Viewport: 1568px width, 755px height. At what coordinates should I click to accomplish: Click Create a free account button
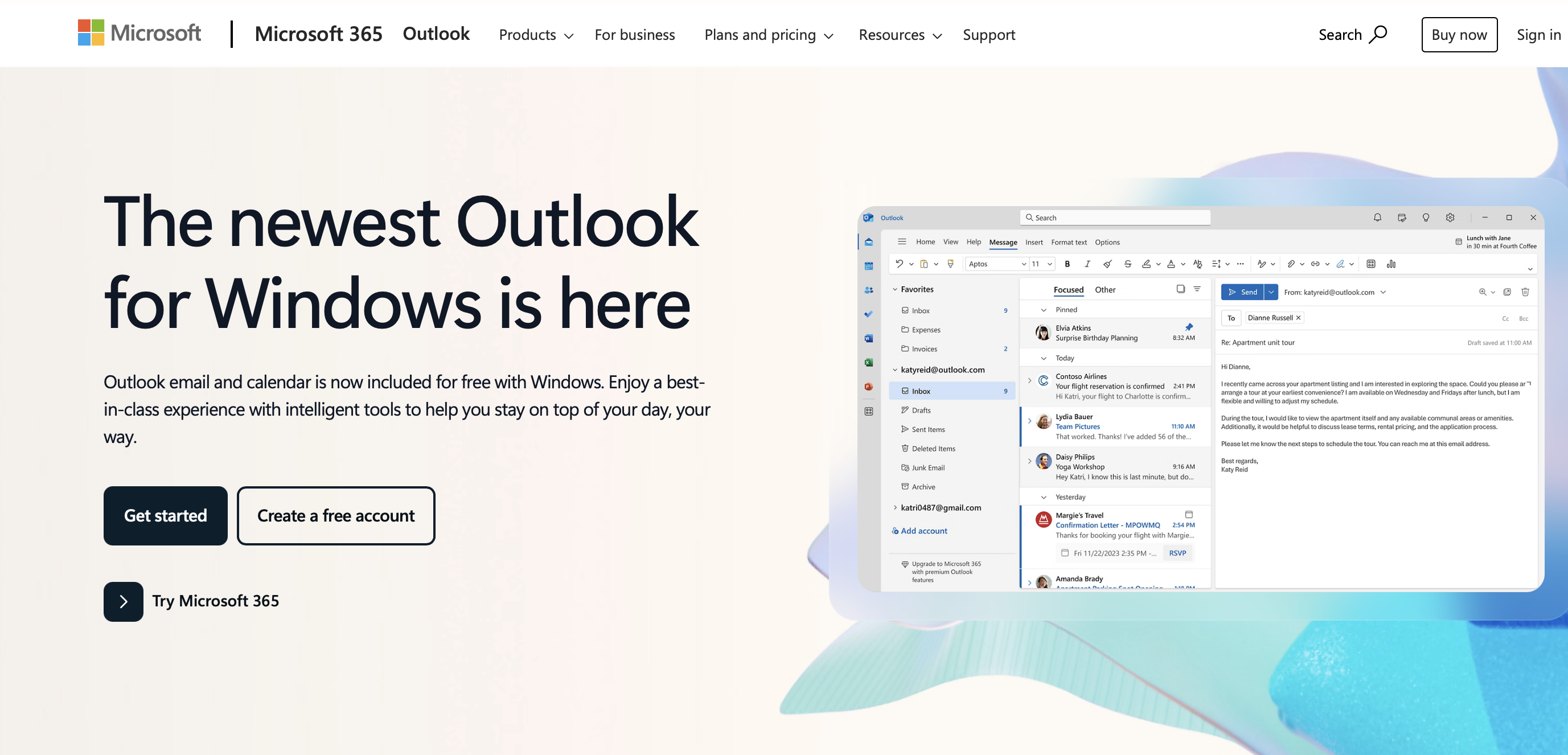coord(335,515)
